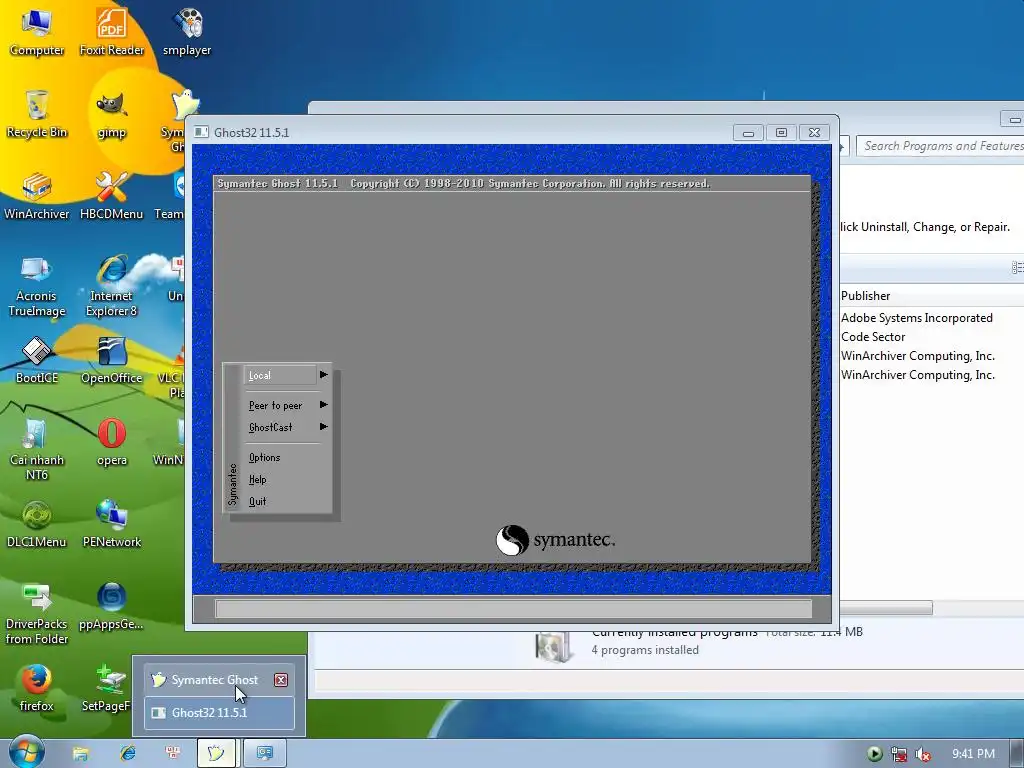Click the Windows Start orb
The width and height of the screenshot is (1024, 768).
[x=26, y=752]
